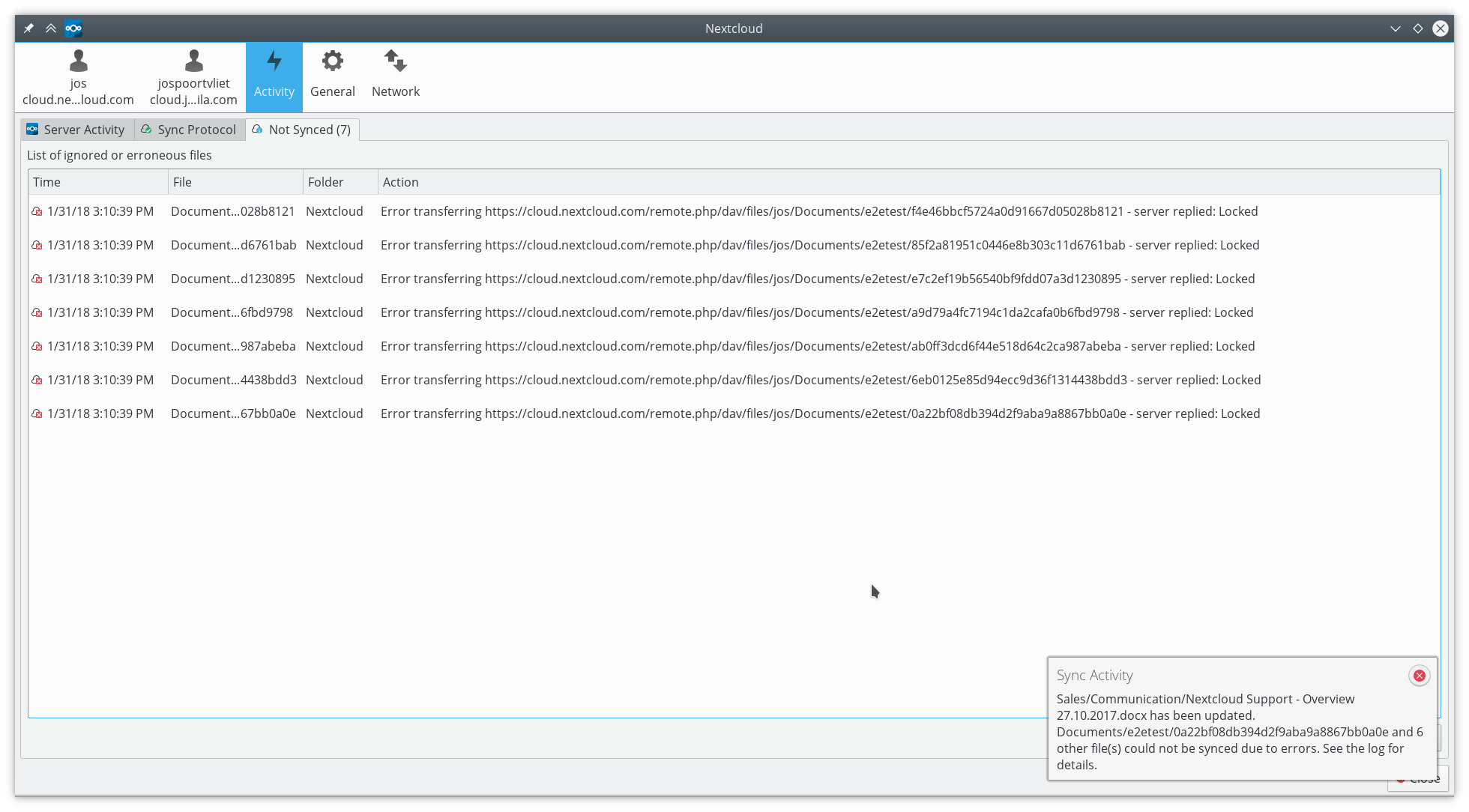Click keep-above double chevron titlebar icon
Screen dimensions: 1469x812
[x=51, y=28]
